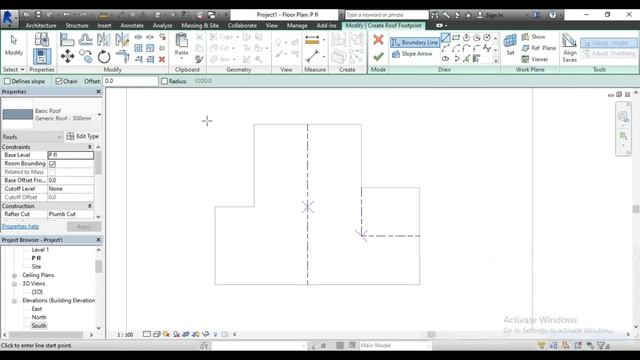
Task: Collapse the 3D Views tree node
Action: coord(14,284)
